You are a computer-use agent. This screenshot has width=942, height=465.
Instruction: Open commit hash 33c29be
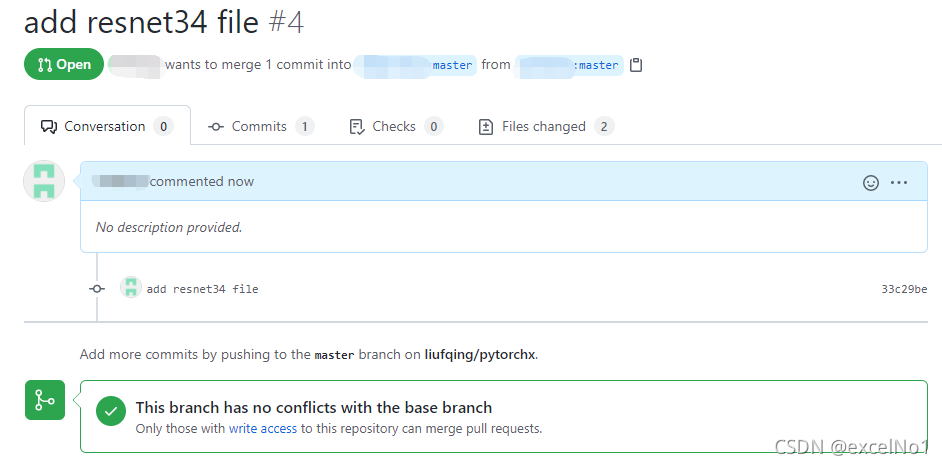click(903, 289)
